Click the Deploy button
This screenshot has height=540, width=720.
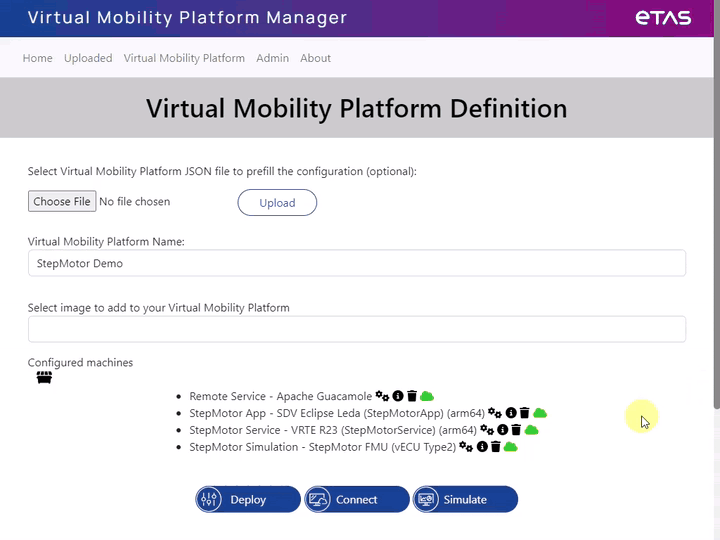click(x=248, y=499)
